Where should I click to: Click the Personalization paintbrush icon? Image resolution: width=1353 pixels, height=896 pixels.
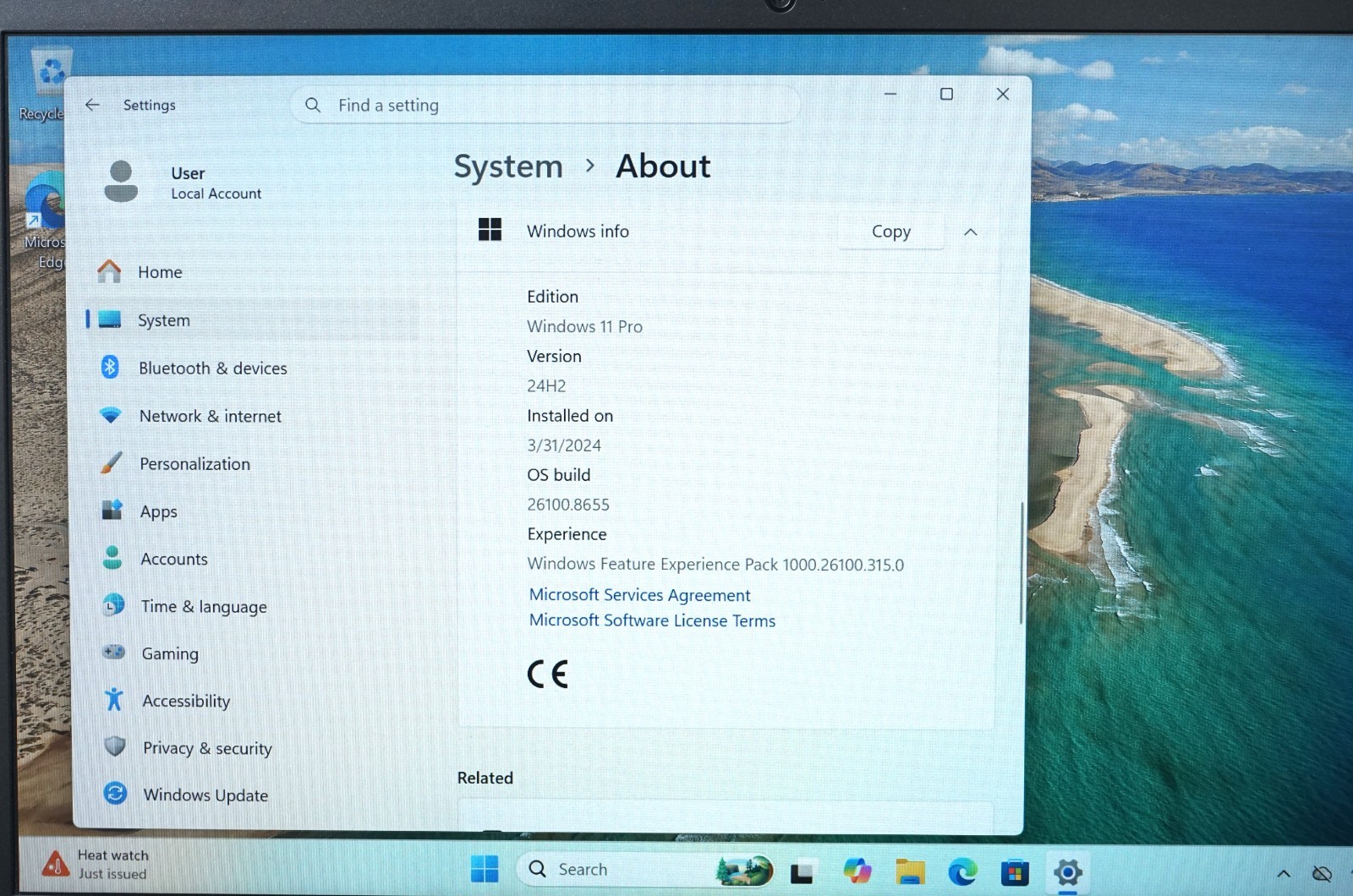(x=111, y=462)
